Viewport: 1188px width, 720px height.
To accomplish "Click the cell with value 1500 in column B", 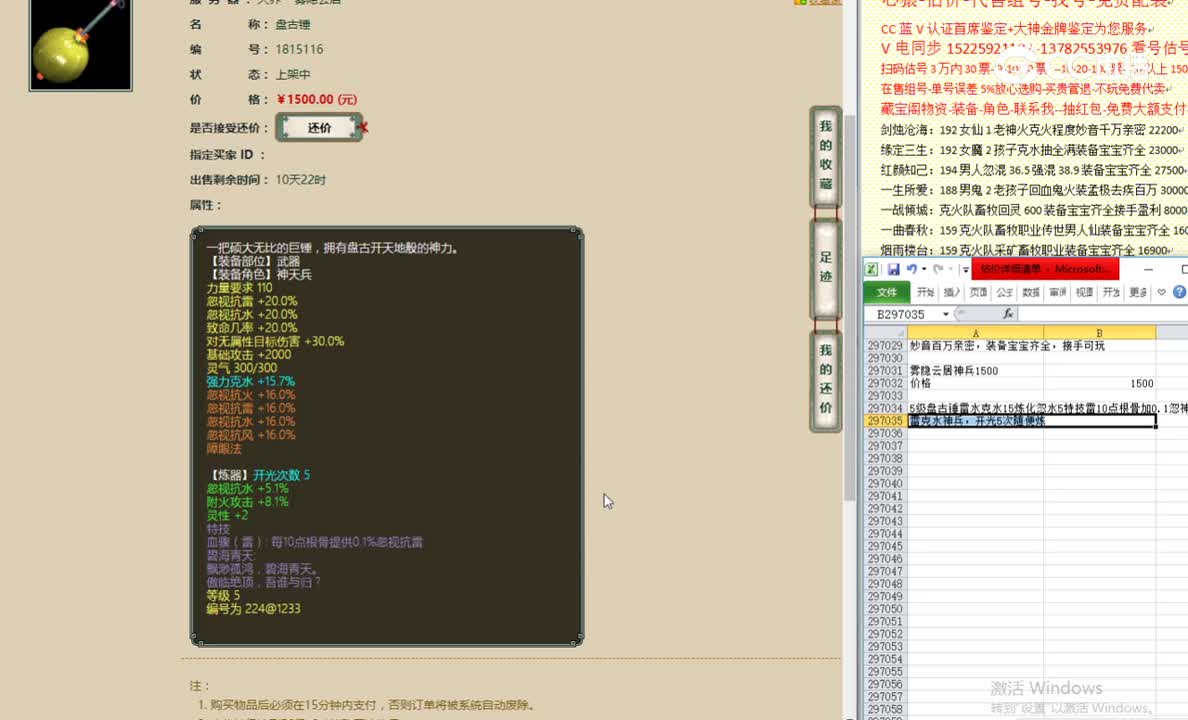I will tap(1099, 383).
